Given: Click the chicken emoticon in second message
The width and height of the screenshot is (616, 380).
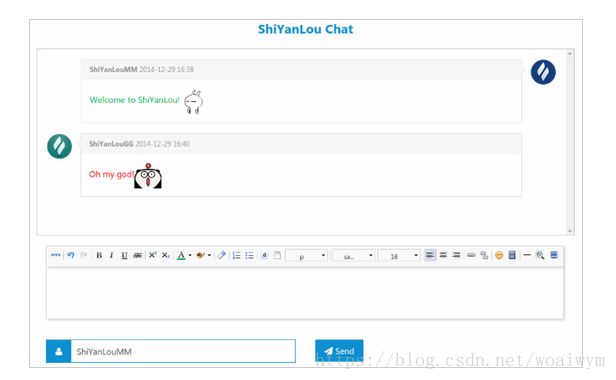Looking at the screenshot, I should 148,176.
